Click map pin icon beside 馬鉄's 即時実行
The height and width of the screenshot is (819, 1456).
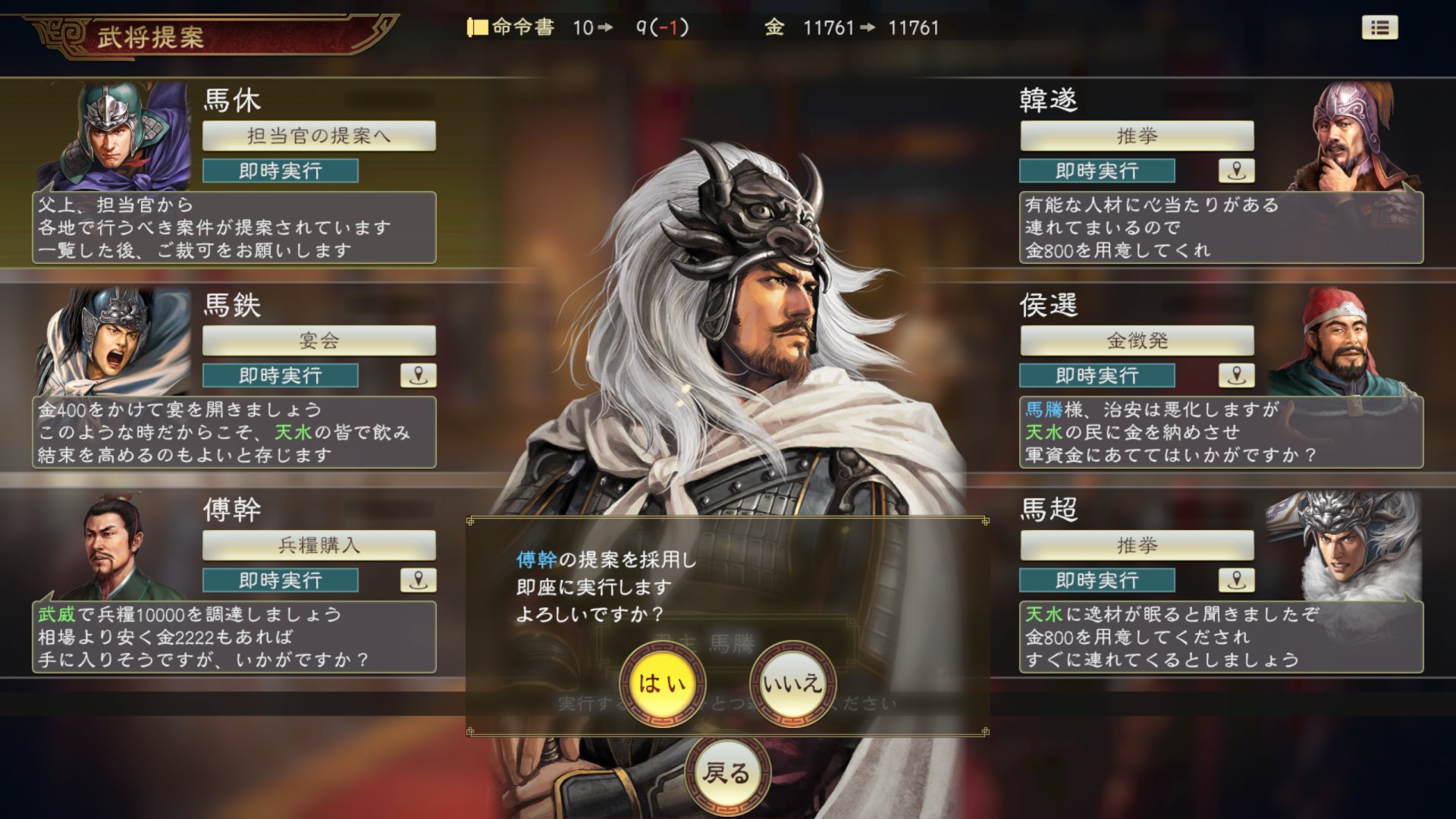tap(418, 375)
